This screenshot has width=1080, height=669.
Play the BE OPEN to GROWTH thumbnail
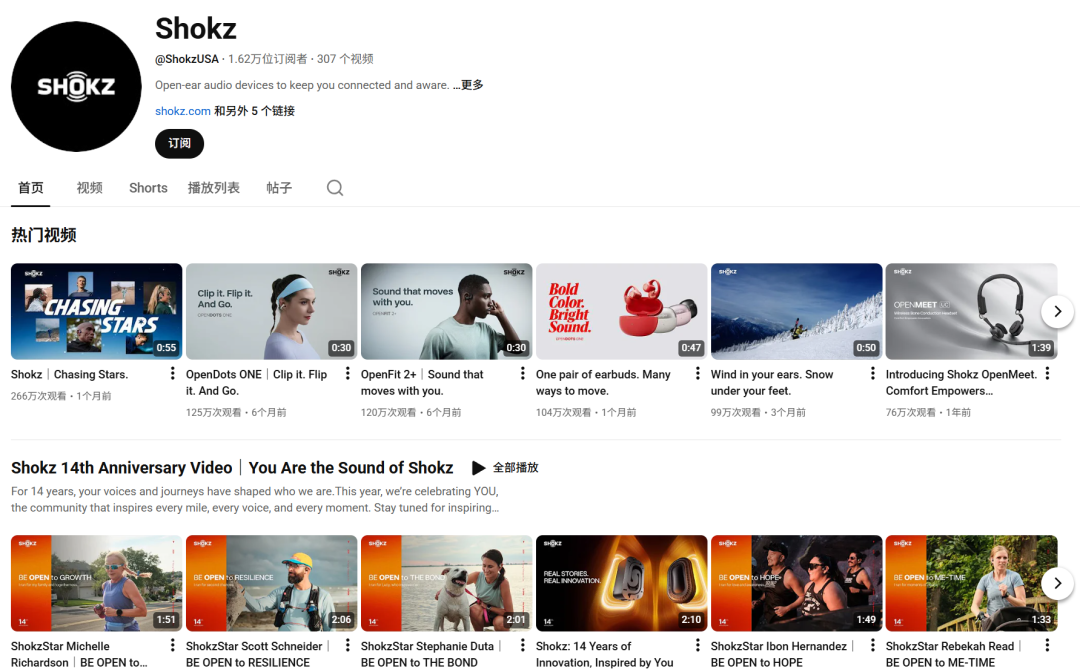pos(96,584)
